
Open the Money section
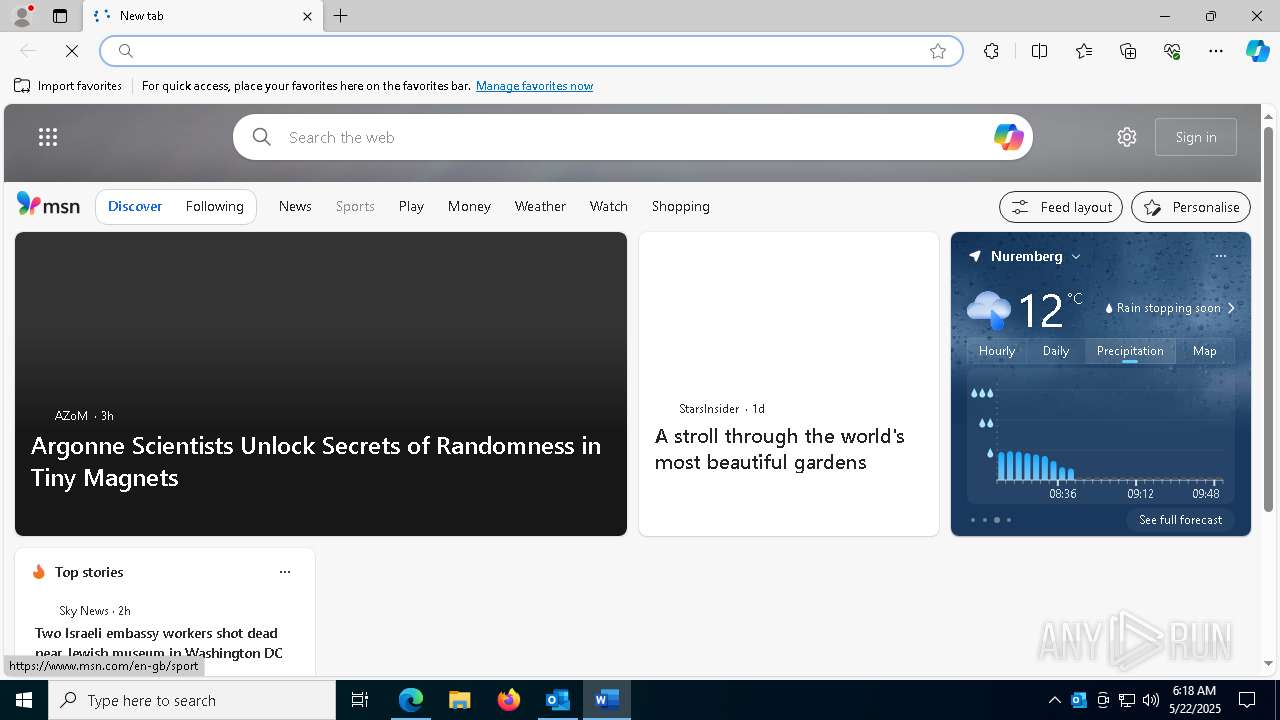click(x=469, y=206)
